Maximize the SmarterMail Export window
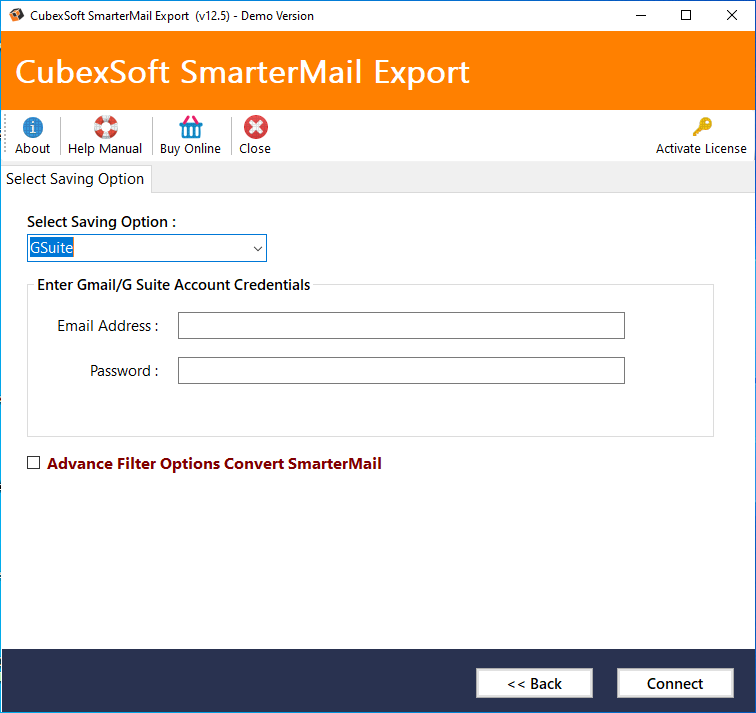756x713 pixels. pos(686,15)
